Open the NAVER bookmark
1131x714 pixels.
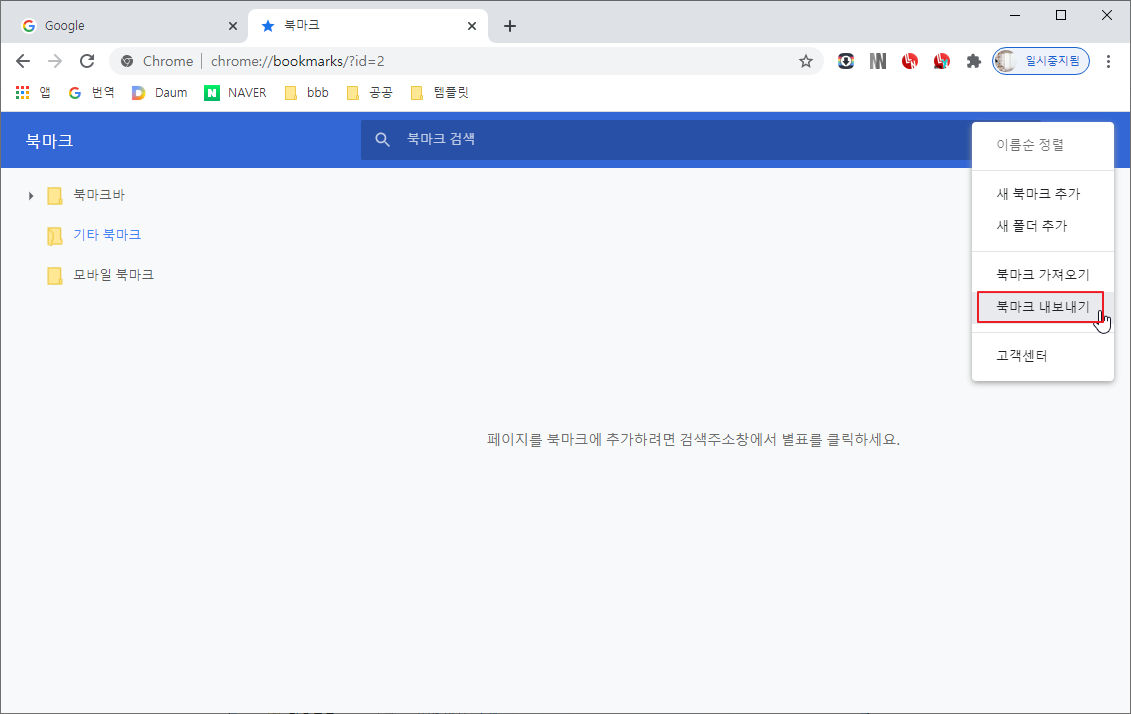[x=235, y=92]
